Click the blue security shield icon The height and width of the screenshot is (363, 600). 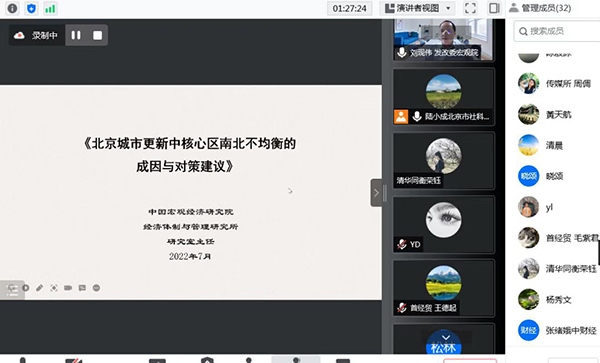pos(31,8)
